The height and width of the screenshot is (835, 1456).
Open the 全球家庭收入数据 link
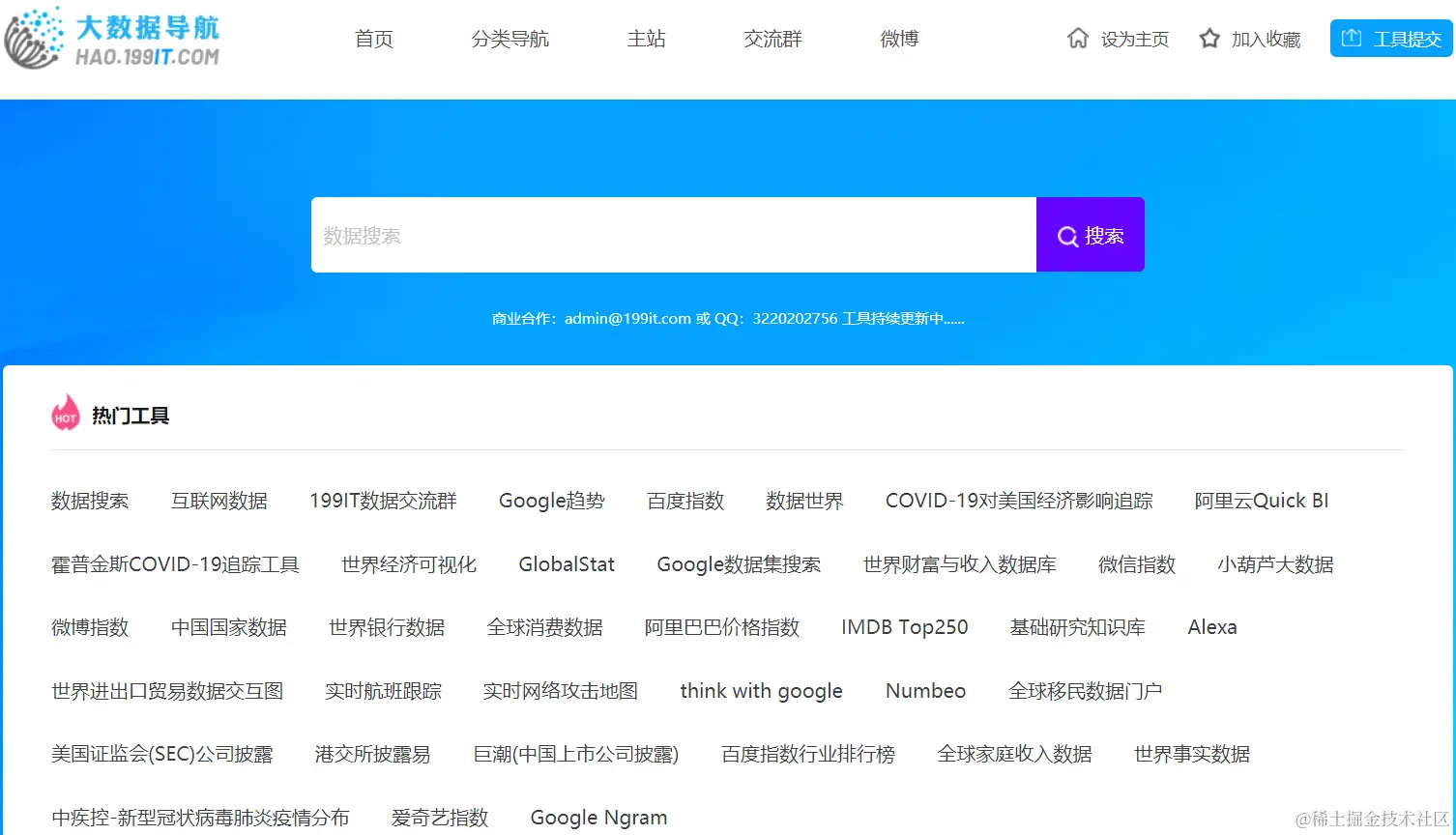coord(1015,754)
